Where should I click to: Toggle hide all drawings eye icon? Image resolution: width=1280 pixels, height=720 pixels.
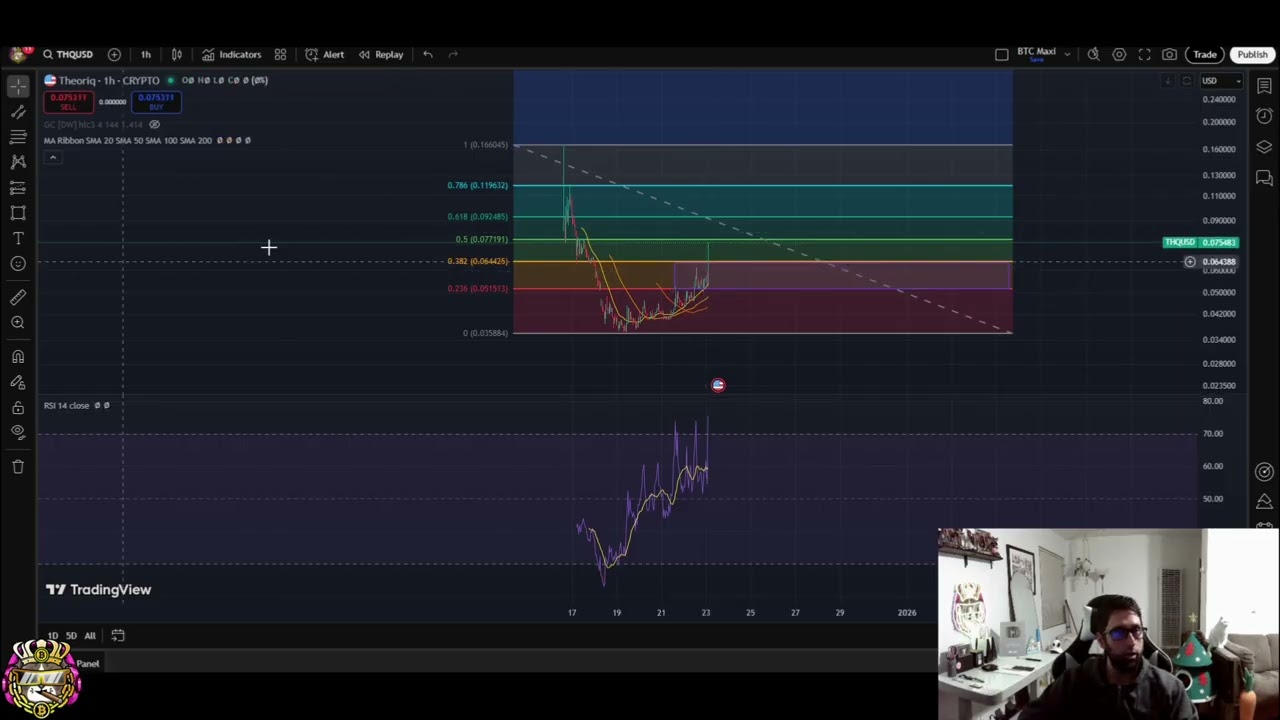click(x=18, y=432)
